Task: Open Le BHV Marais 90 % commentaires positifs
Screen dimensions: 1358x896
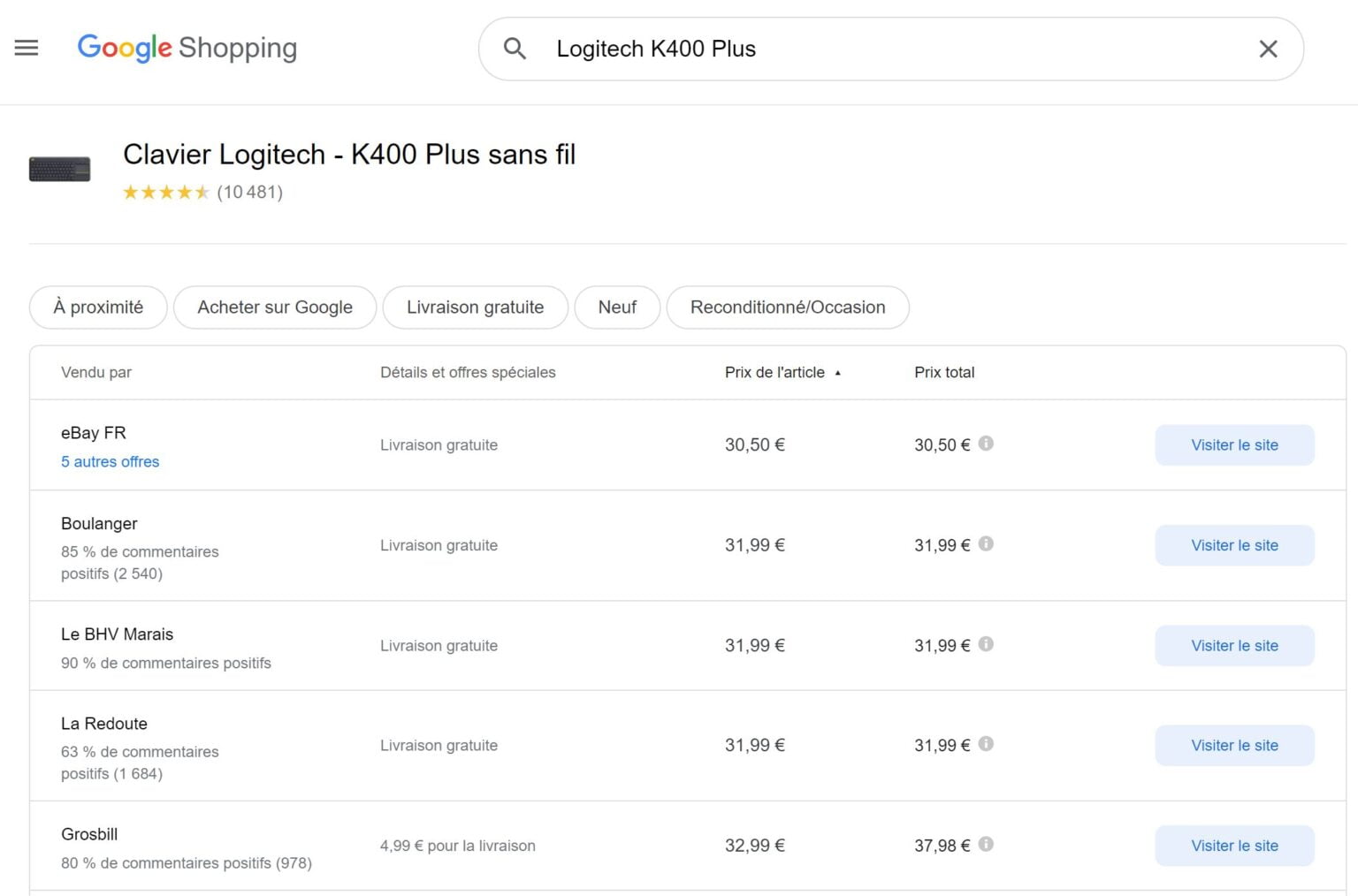Action: (166, 663)
